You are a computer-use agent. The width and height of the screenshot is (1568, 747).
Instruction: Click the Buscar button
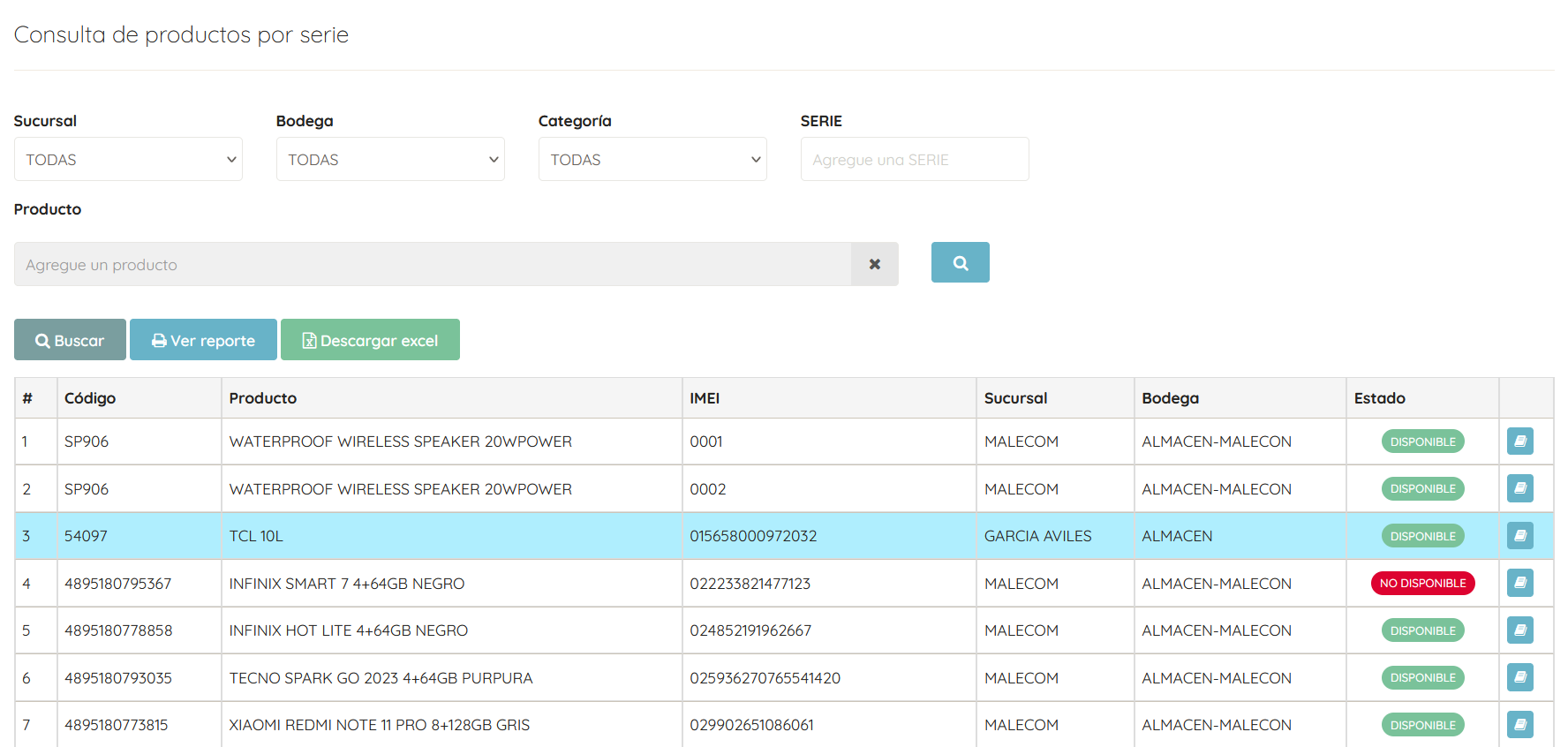tap(70, 340)
